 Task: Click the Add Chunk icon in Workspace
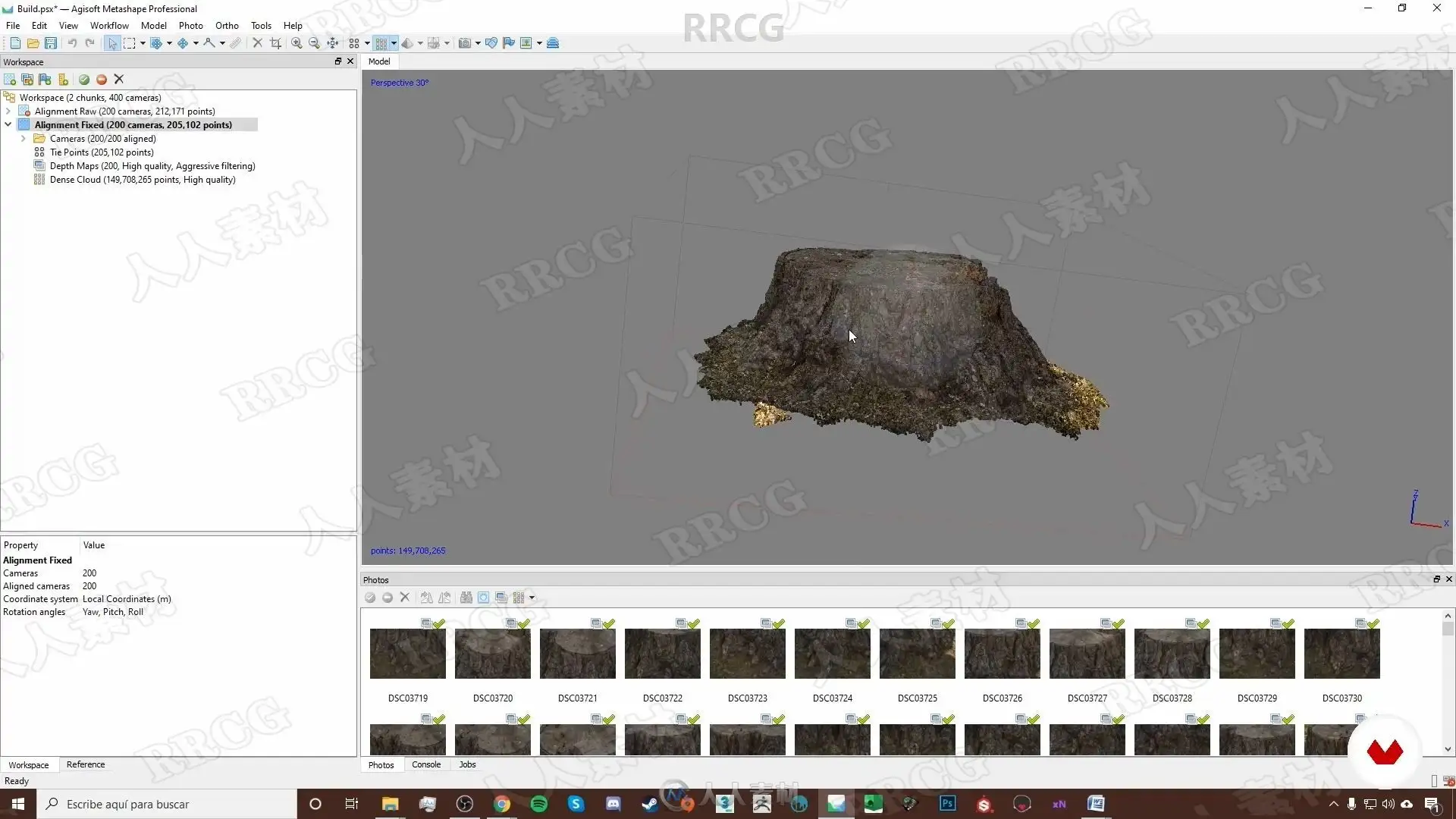click(10, 80)
